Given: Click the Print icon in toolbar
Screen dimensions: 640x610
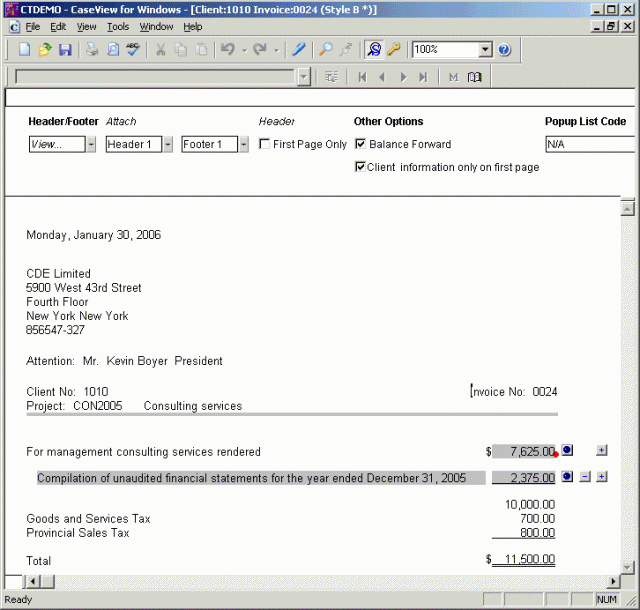Looking at the screenshot, I should coord(92,49).
